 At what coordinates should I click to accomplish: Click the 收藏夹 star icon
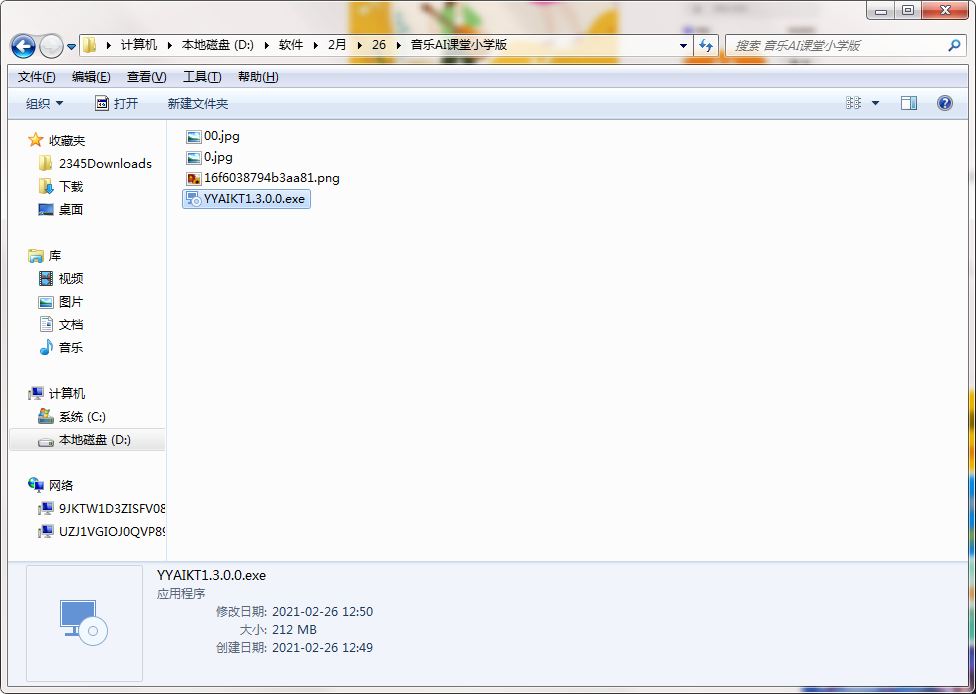[x=35, y=140]
